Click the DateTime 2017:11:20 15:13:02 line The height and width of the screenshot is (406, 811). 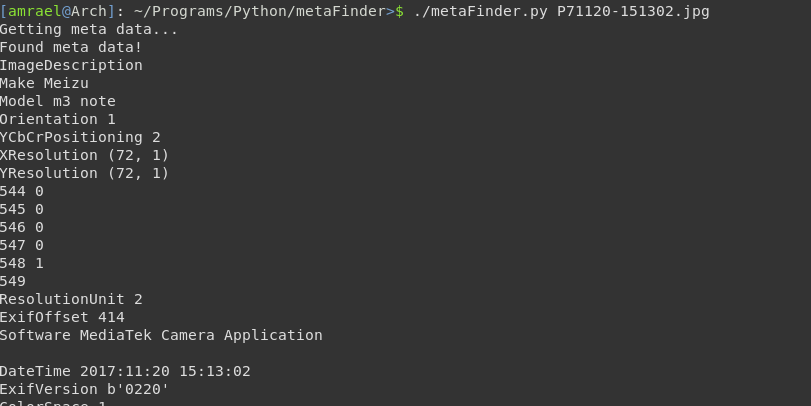[x=125, y=371]
